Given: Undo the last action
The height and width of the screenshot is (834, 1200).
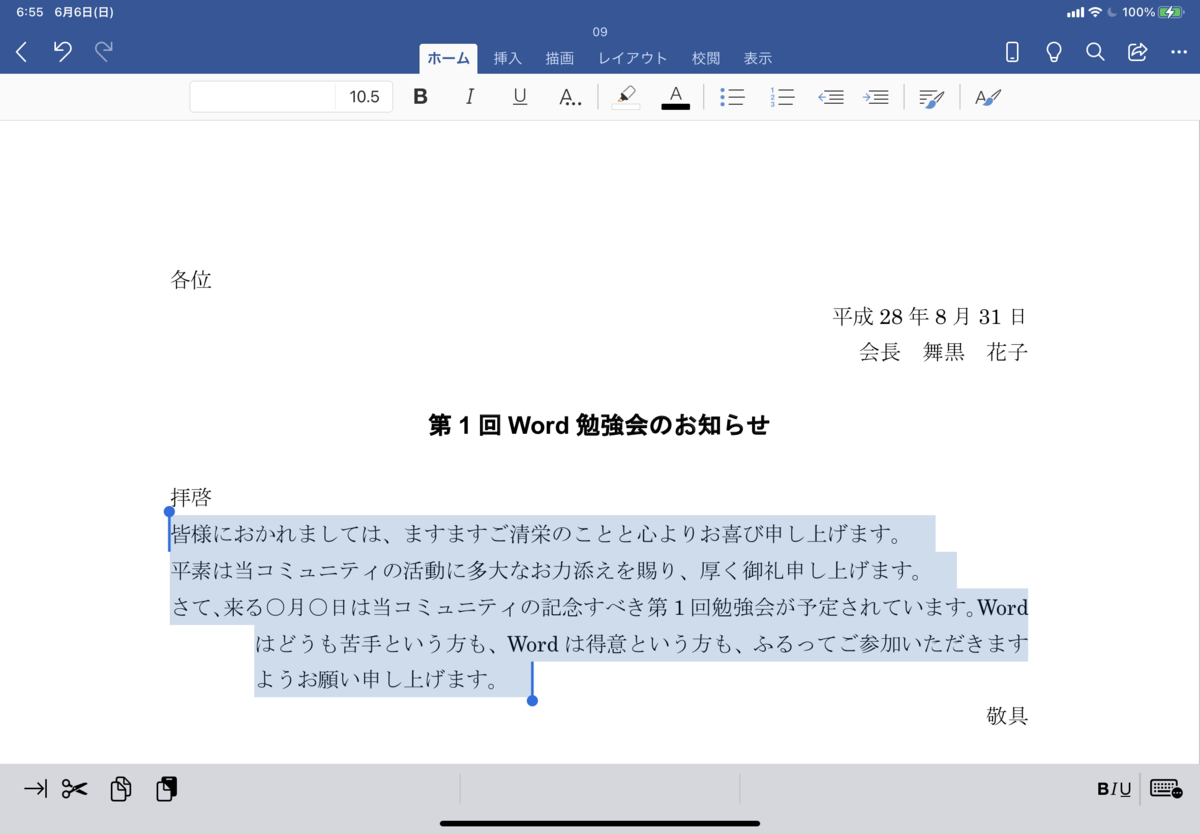Looking at the screenshot, I should (63, 52).
